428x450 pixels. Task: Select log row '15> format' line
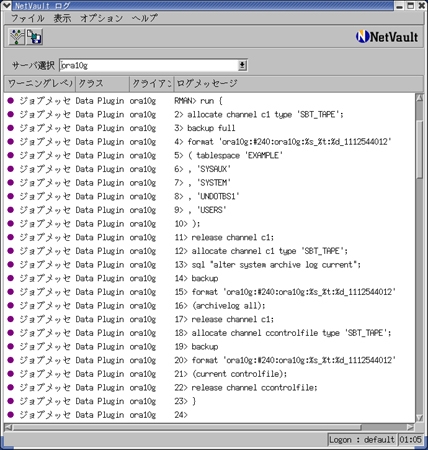pyautogui.click(x=210, y=292)
